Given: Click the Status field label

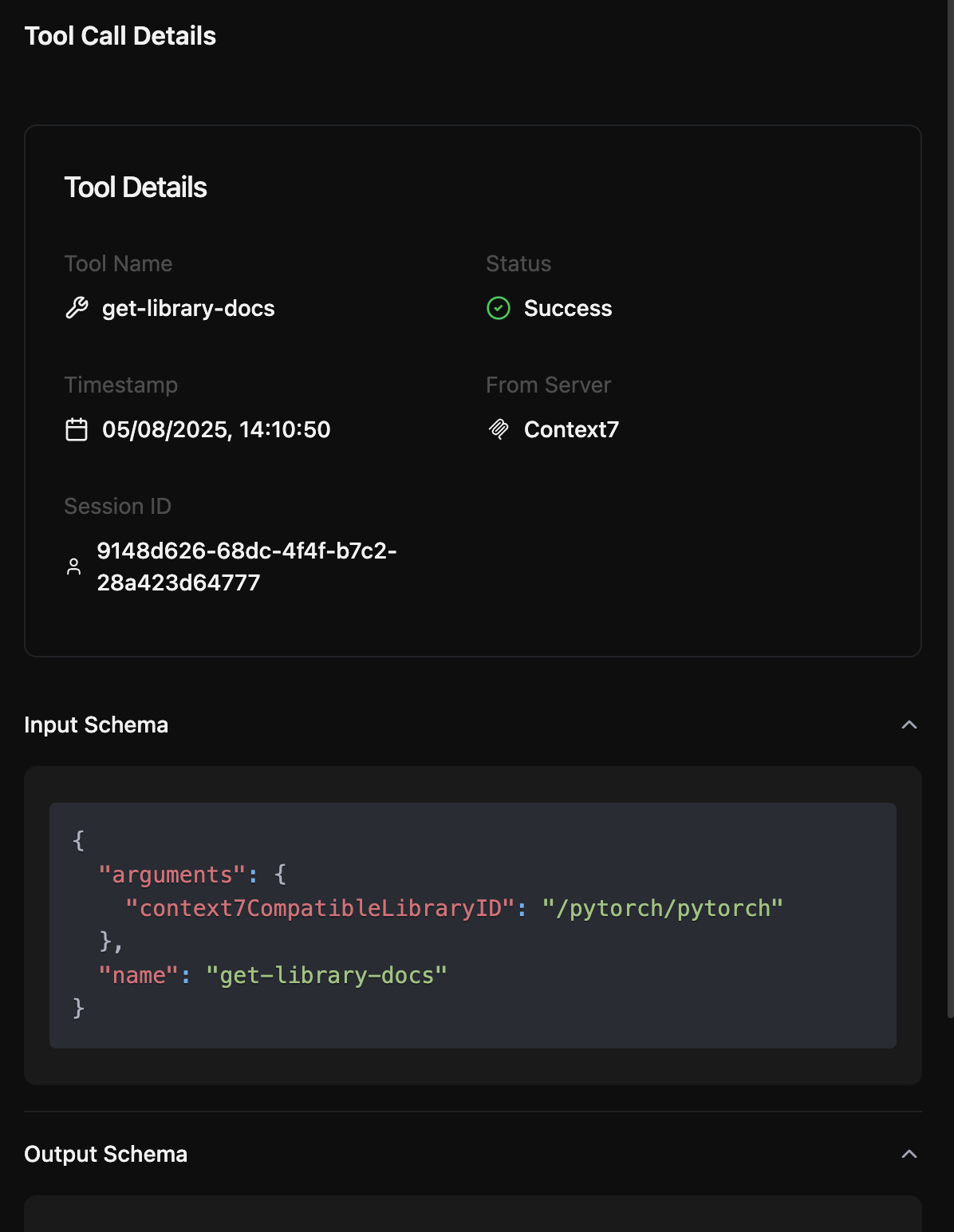Looking at the screenshot, I should click(x=518, y=263).
